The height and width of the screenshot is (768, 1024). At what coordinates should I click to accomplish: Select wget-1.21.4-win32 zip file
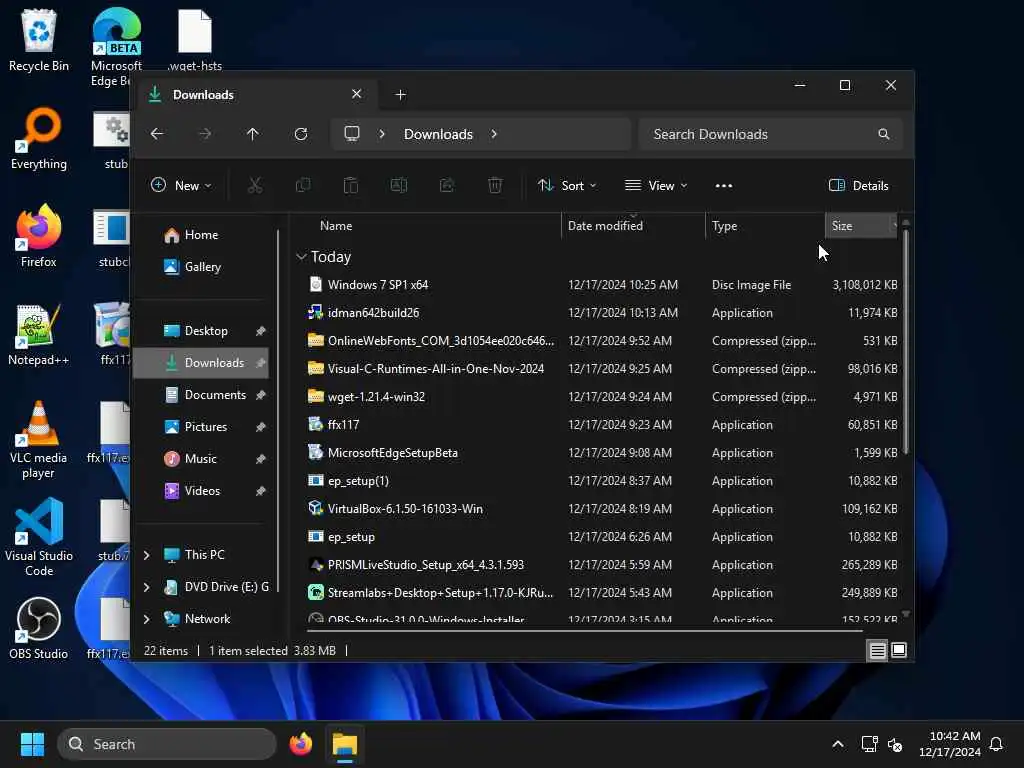[601, 396]
